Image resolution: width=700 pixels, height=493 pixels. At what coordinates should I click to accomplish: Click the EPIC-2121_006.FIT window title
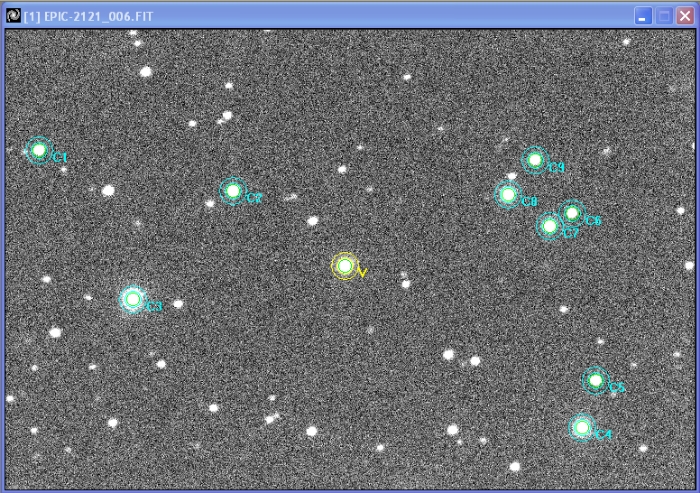coord(90,15)
